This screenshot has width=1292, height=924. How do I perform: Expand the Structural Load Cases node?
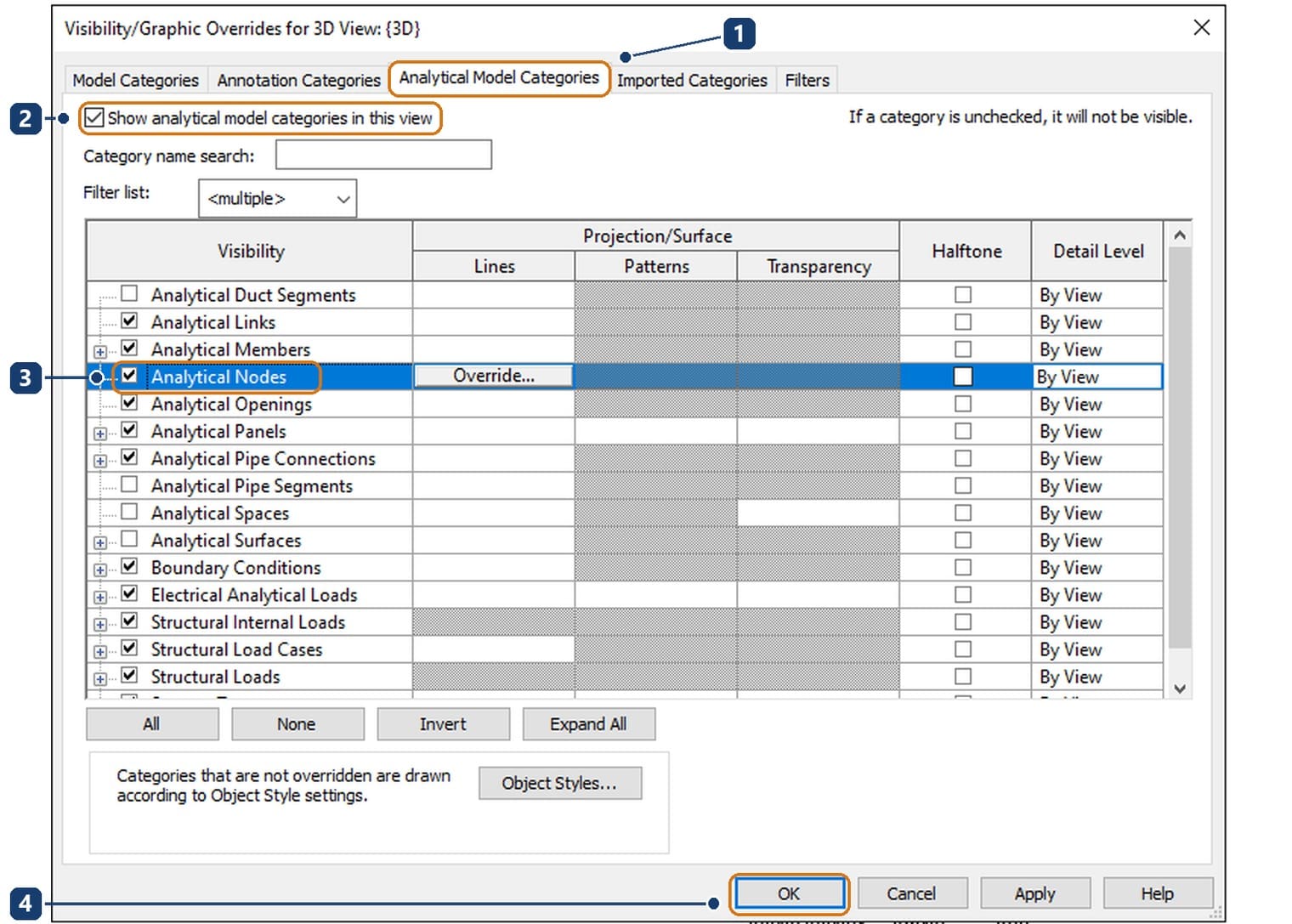pyautogui.click(x=100, y=651)
